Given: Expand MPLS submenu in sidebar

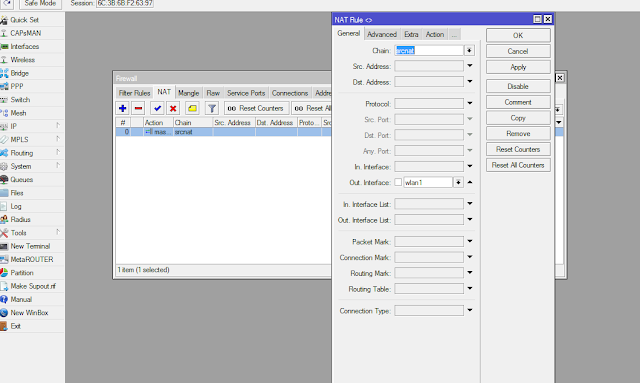Looking at the screenshot, I should coord(58,139).
